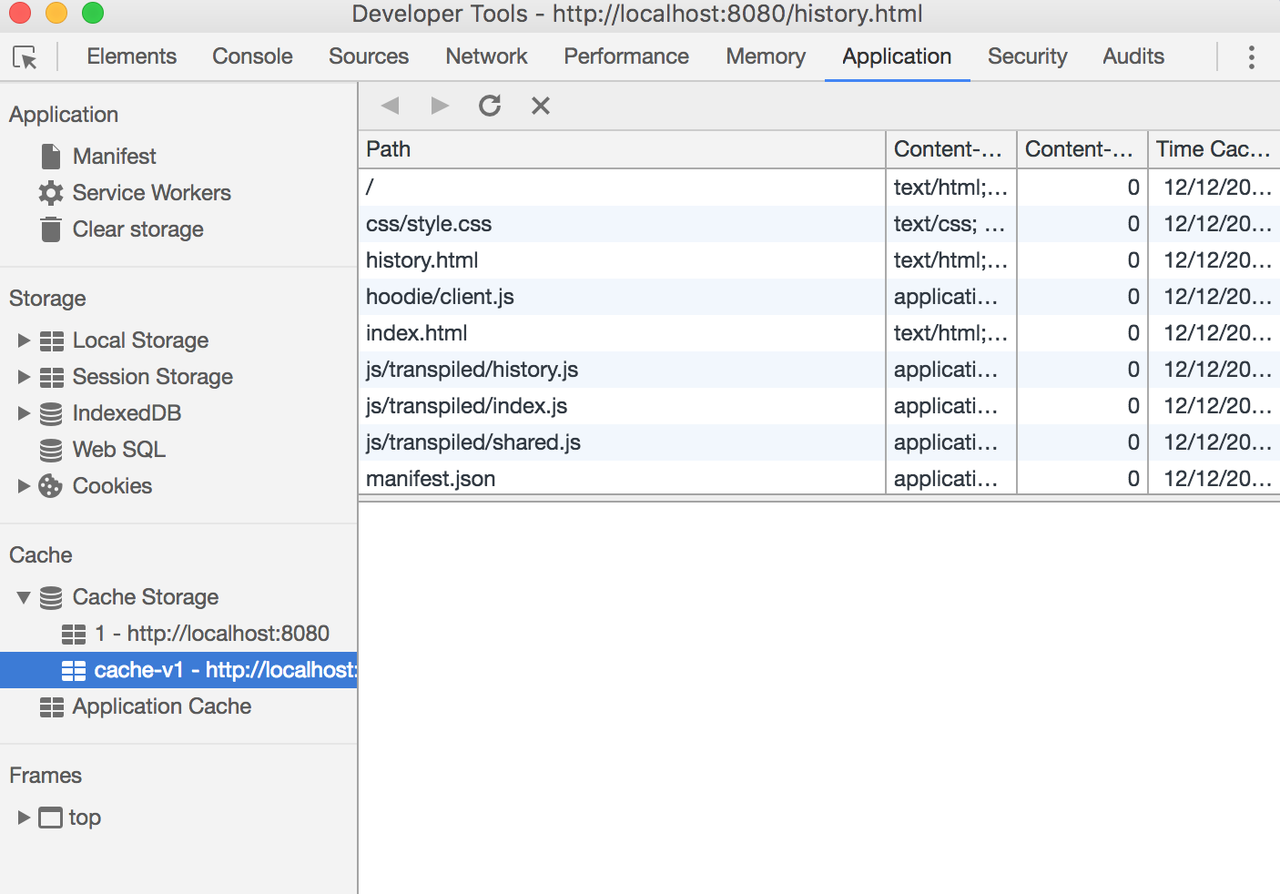Expand the Session Storage tree node

(x=24, y=377)
